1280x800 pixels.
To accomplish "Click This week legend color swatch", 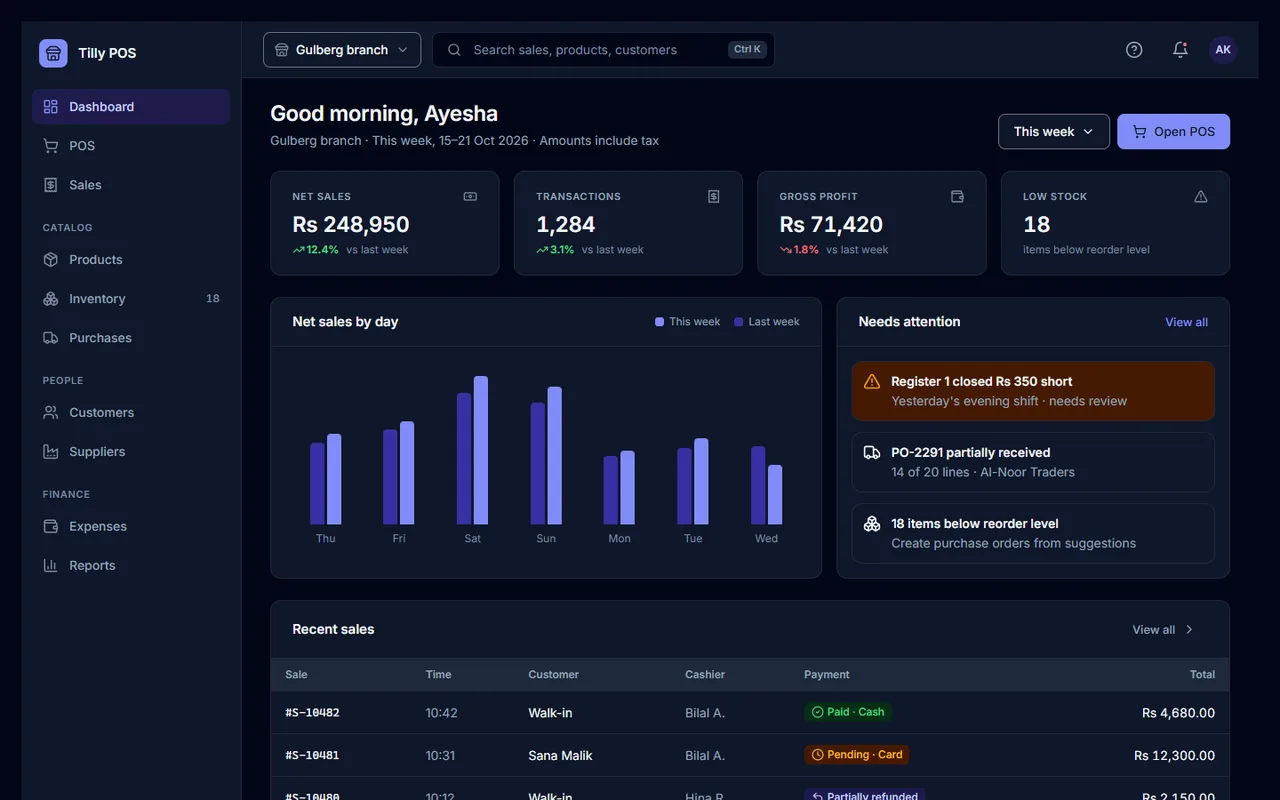I will 659,322.
